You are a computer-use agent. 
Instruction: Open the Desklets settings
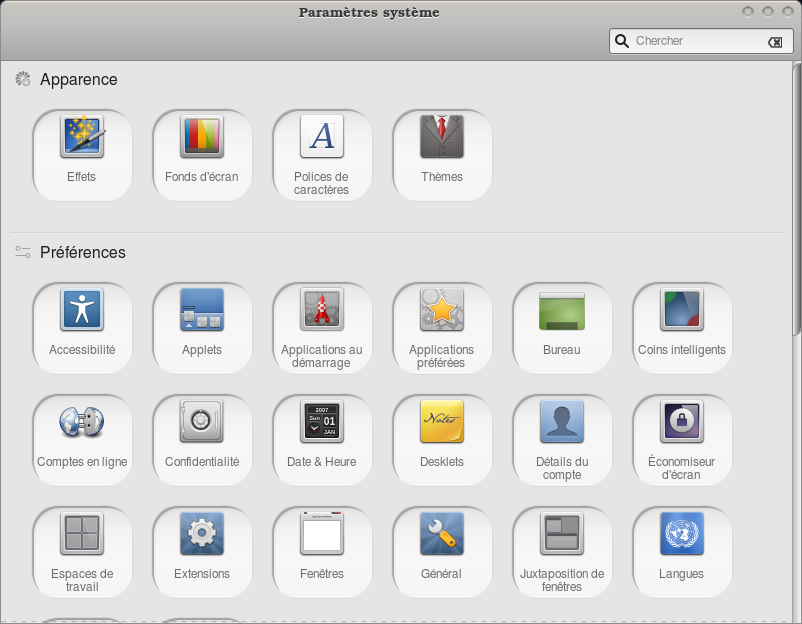click(442, 440)
